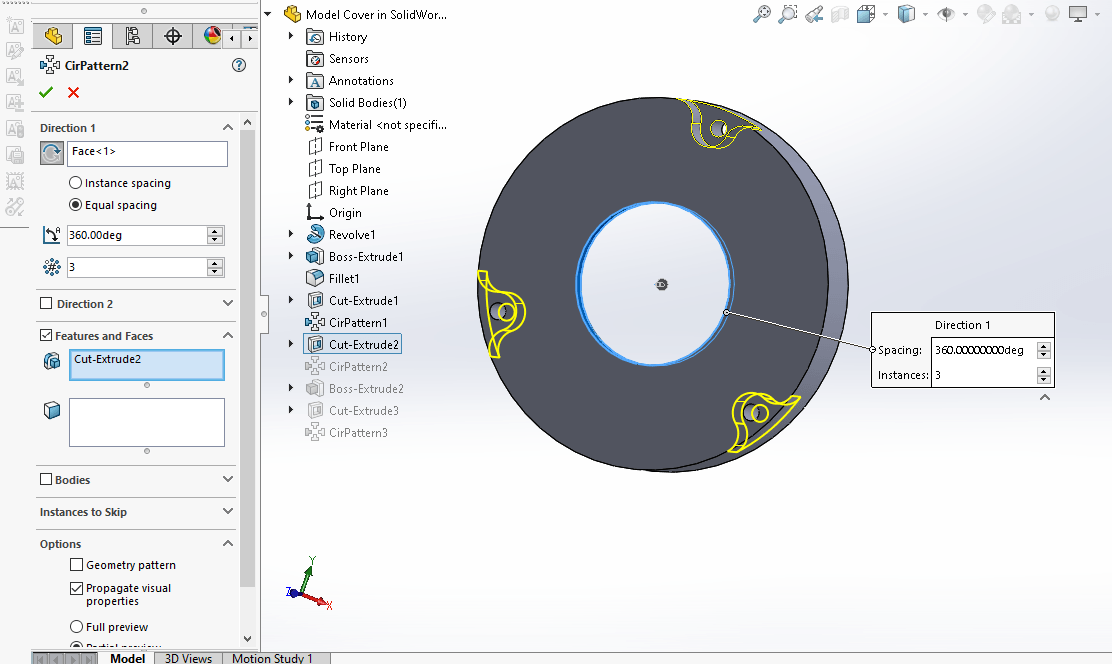
Task: Open the DimXpertManager crosshair tab
Action: [173, 37]
